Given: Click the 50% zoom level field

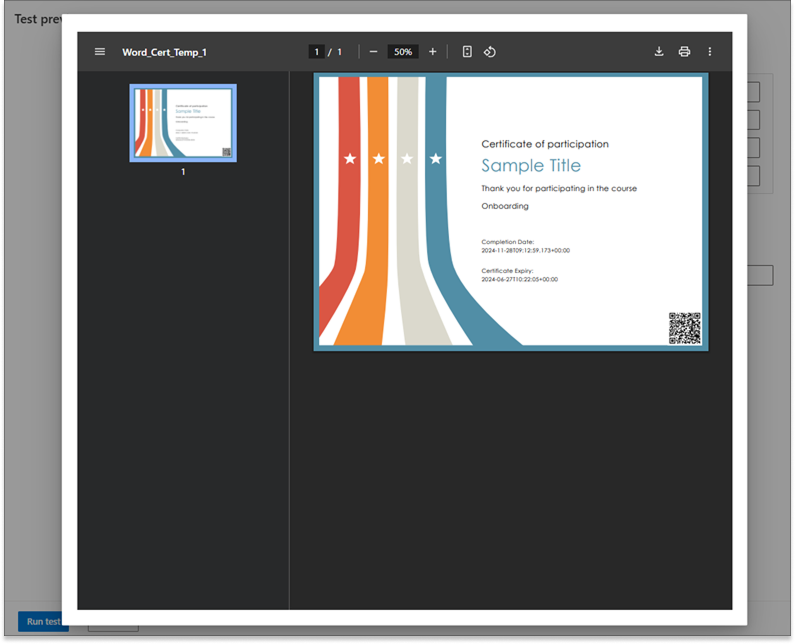Looking at the screenshot, I should click(x=403, y=52).
